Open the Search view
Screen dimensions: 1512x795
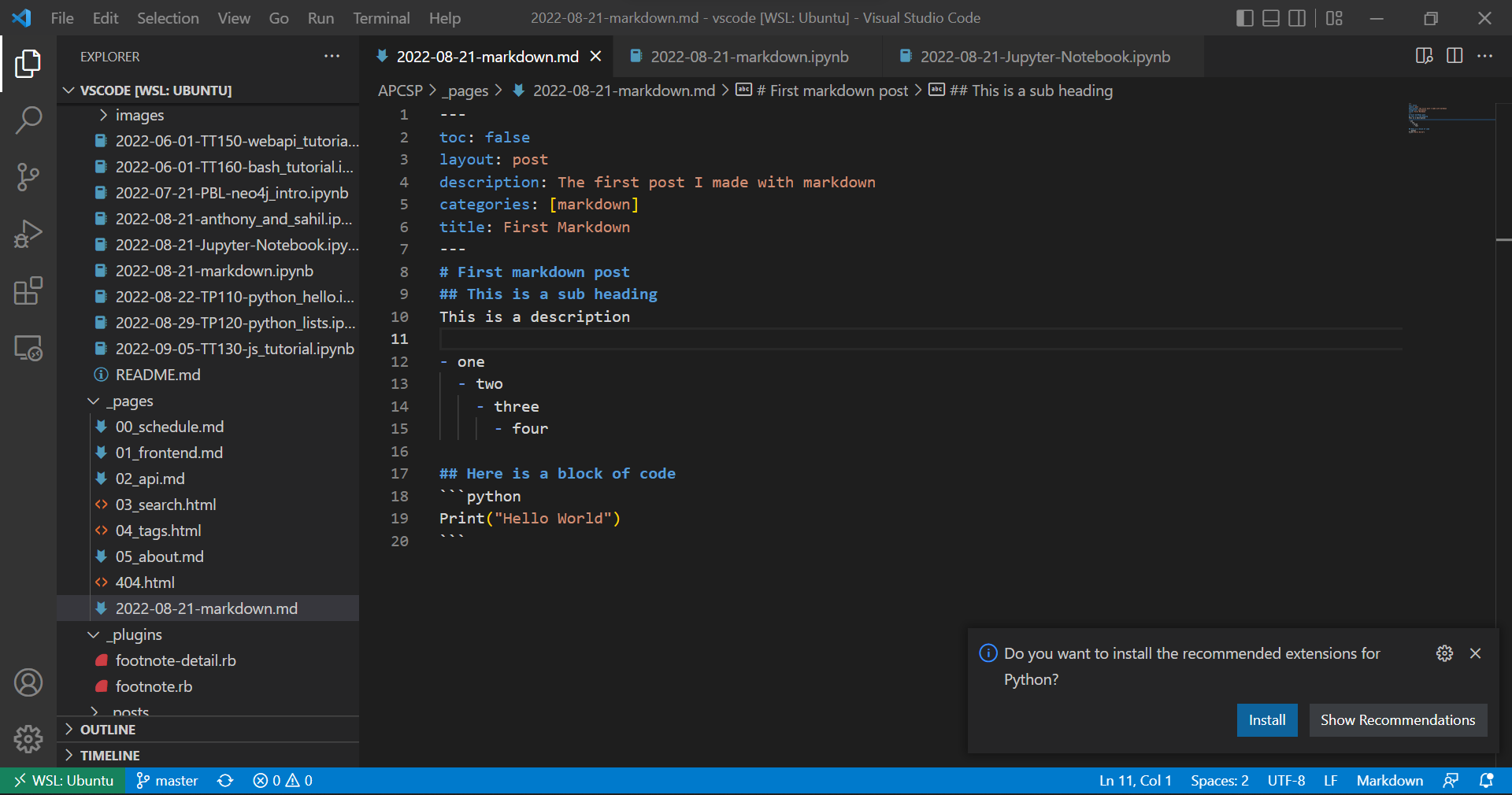[x=28, y=120]
